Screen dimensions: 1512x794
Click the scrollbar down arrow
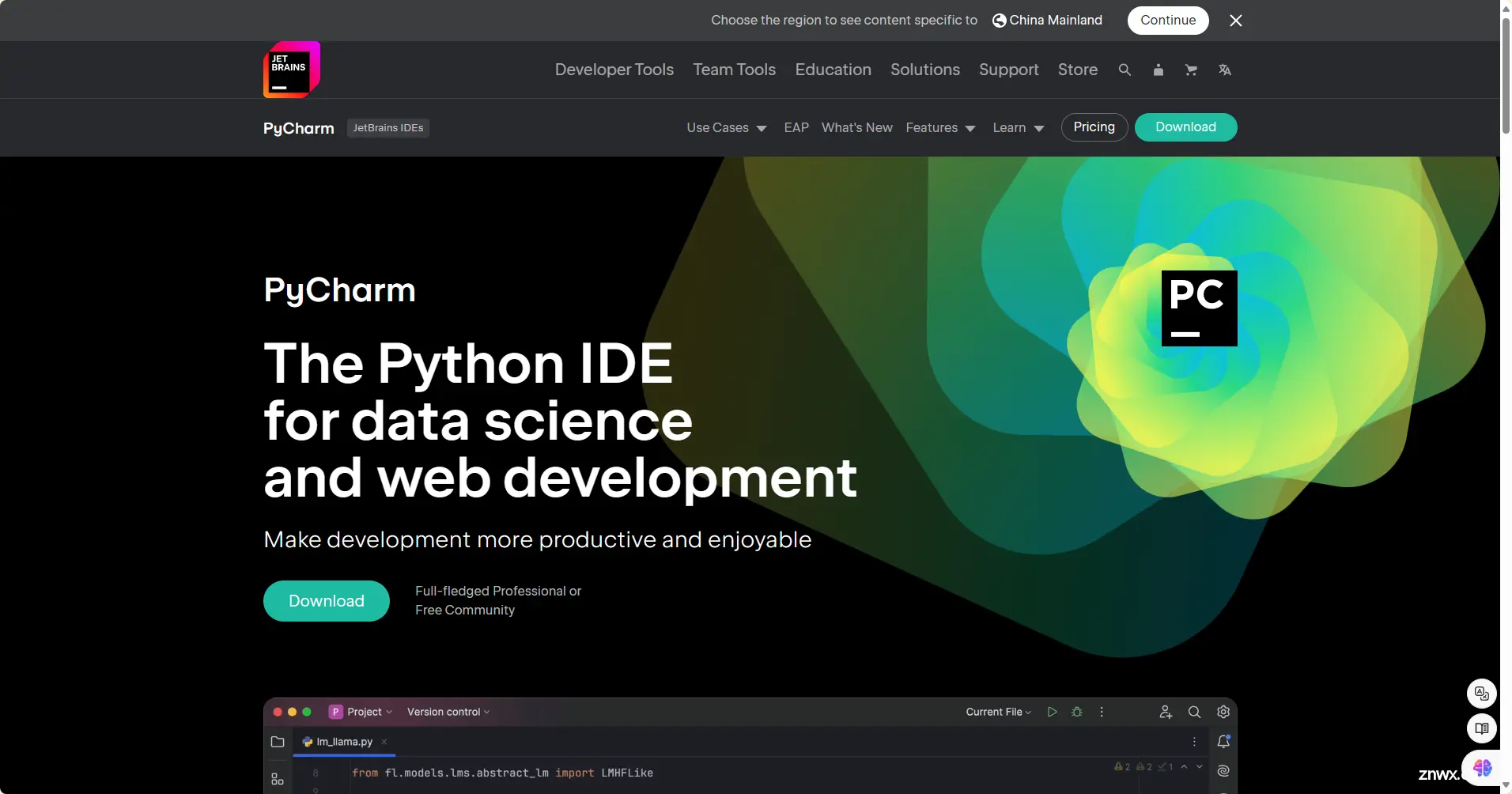(1506, 786)
